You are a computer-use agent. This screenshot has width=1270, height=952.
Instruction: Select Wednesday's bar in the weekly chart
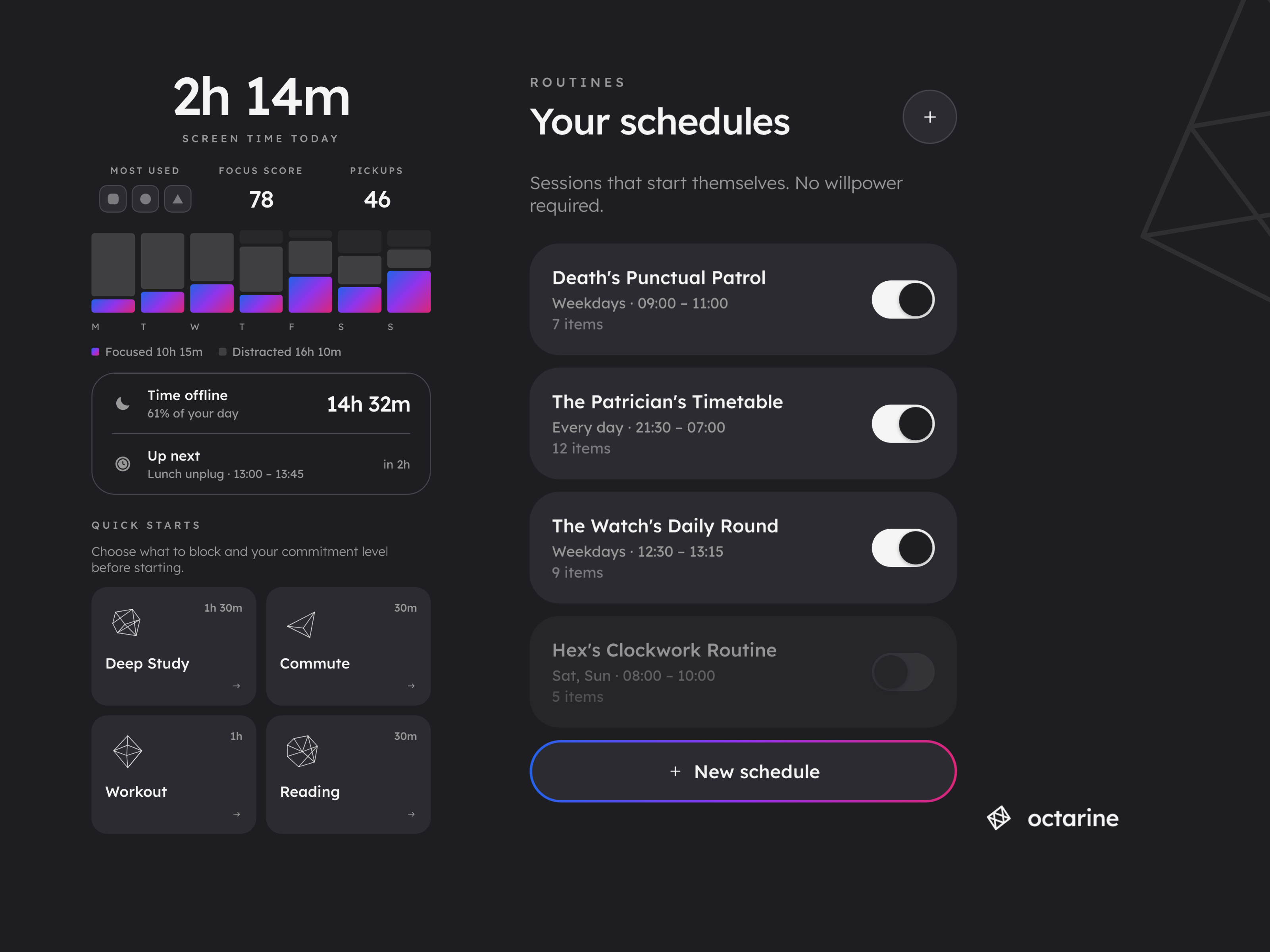212,273
